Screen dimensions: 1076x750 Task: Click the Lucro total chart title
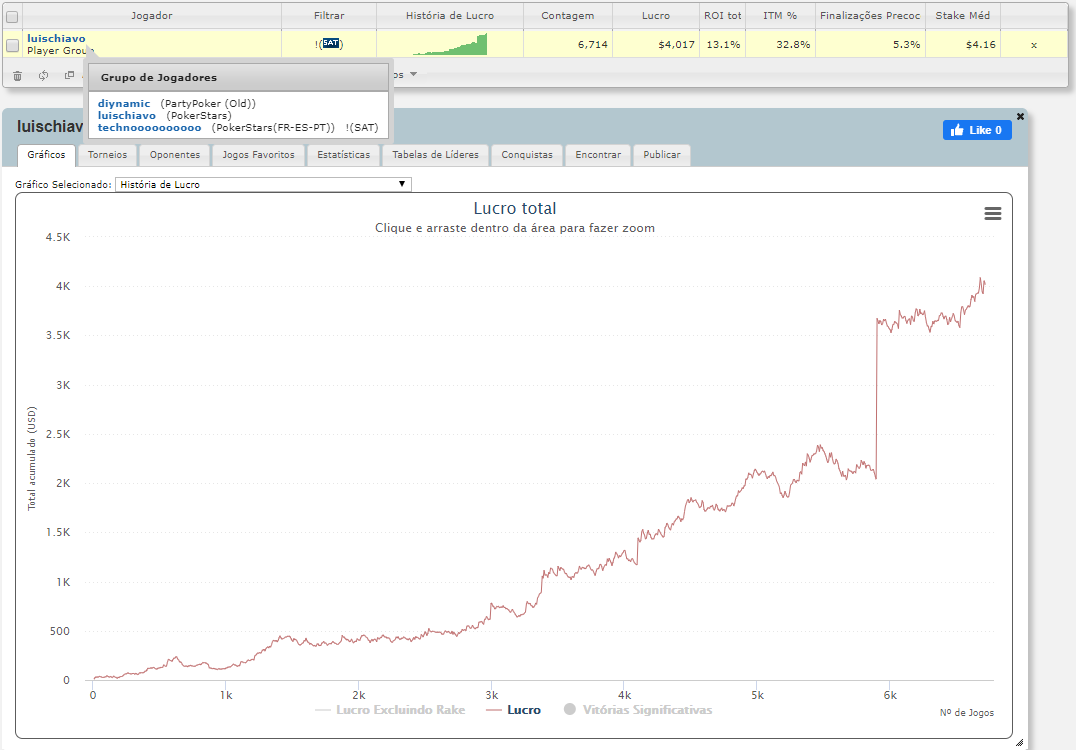[515, 209]
